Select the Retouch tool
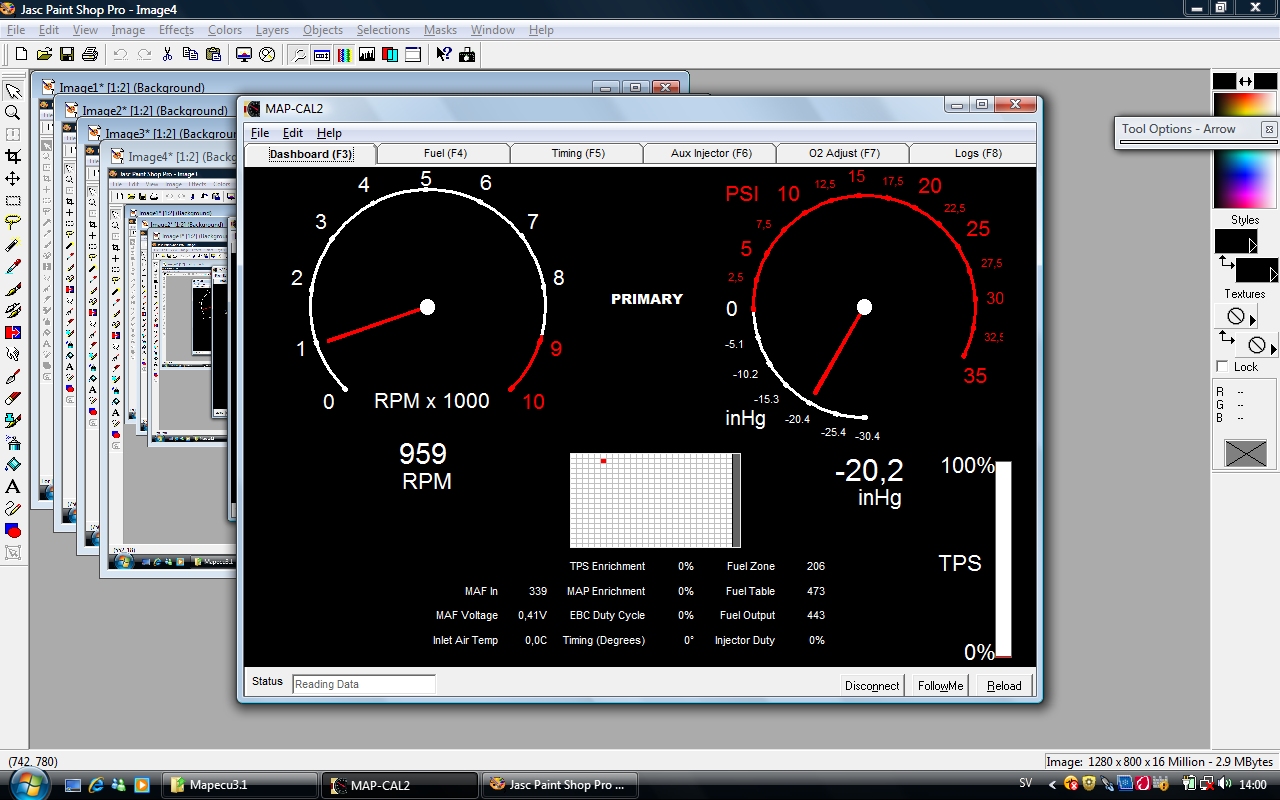This screenshot has height=800, width=1280. pyautogui.click(x=13, y=354)
